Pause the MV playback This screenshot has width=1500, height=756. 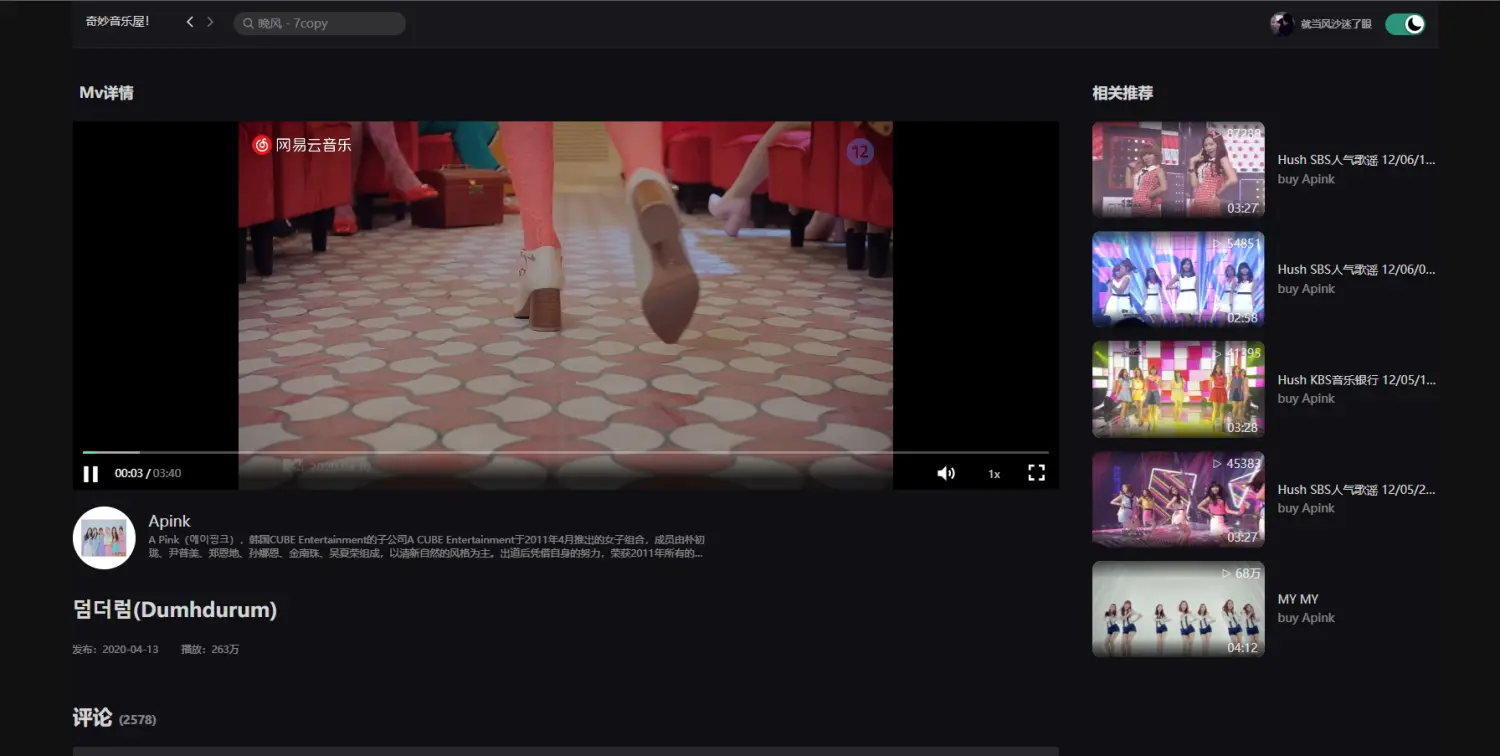coord(91,474)
